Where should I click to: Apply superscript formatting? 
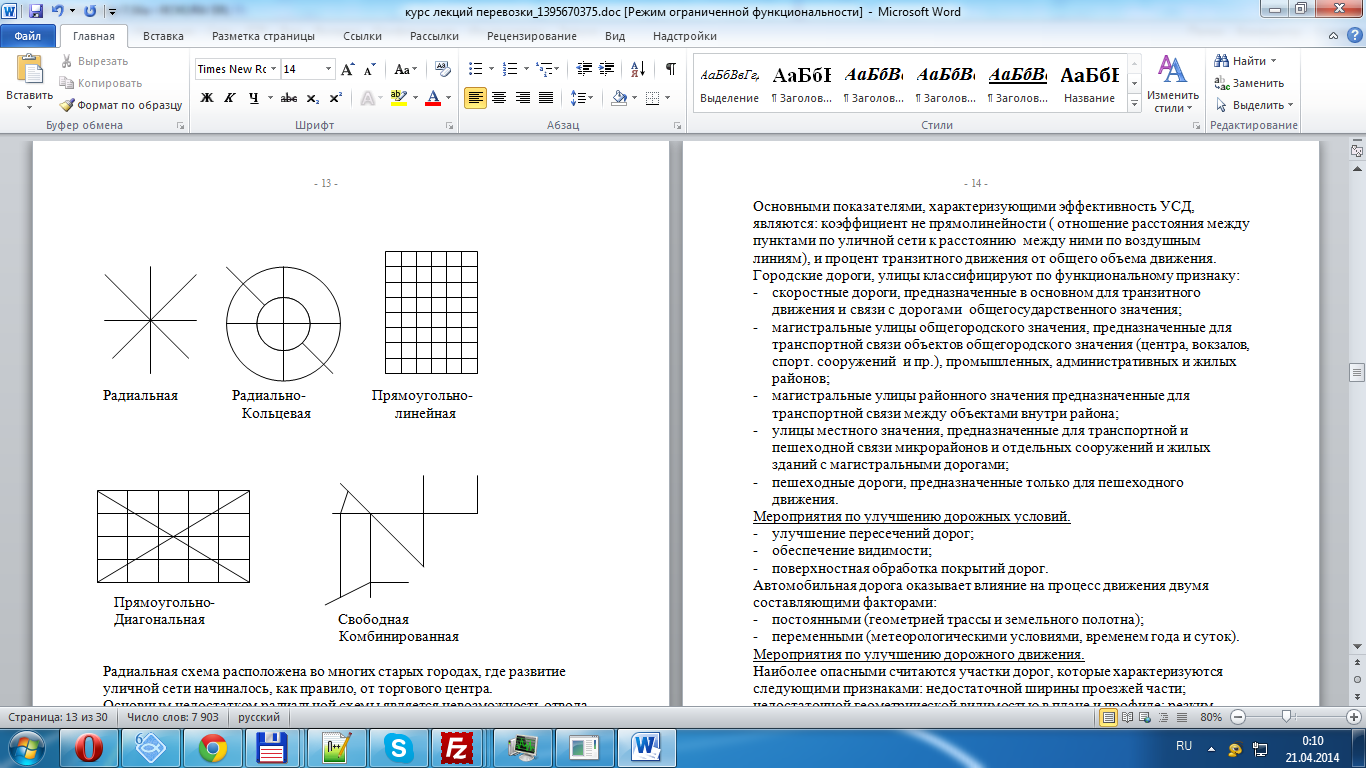tap(336, 98)
